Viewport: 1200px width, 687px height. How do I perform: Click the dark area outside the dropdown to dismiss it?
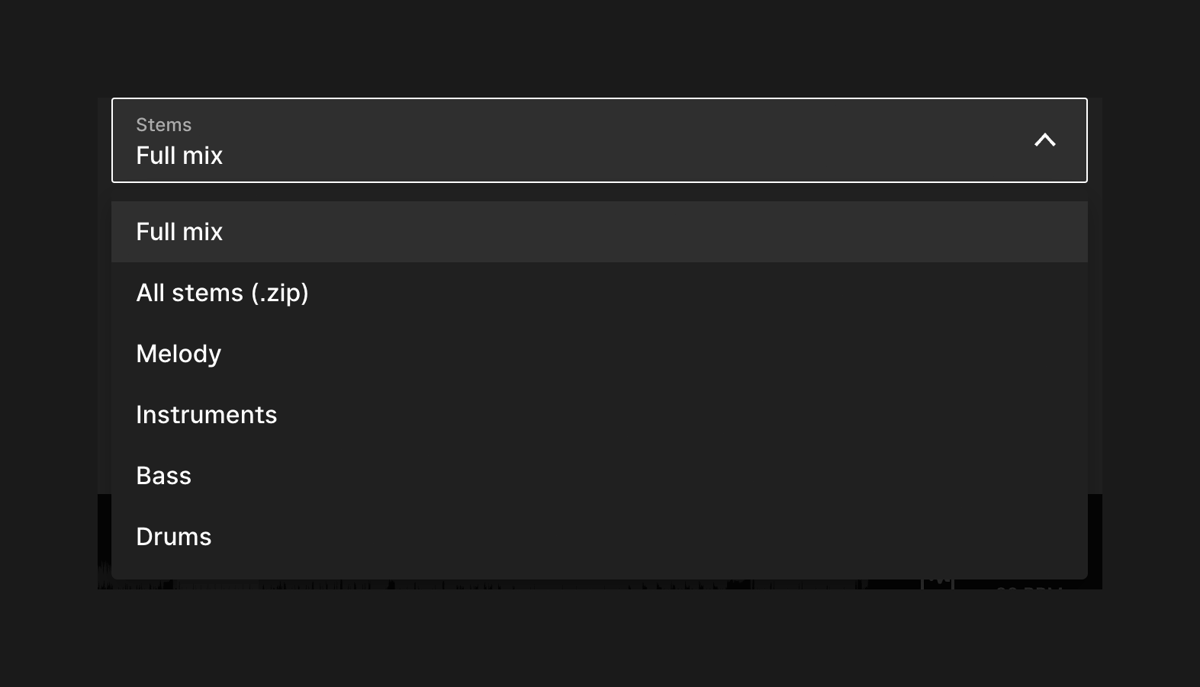click(600, 650)
